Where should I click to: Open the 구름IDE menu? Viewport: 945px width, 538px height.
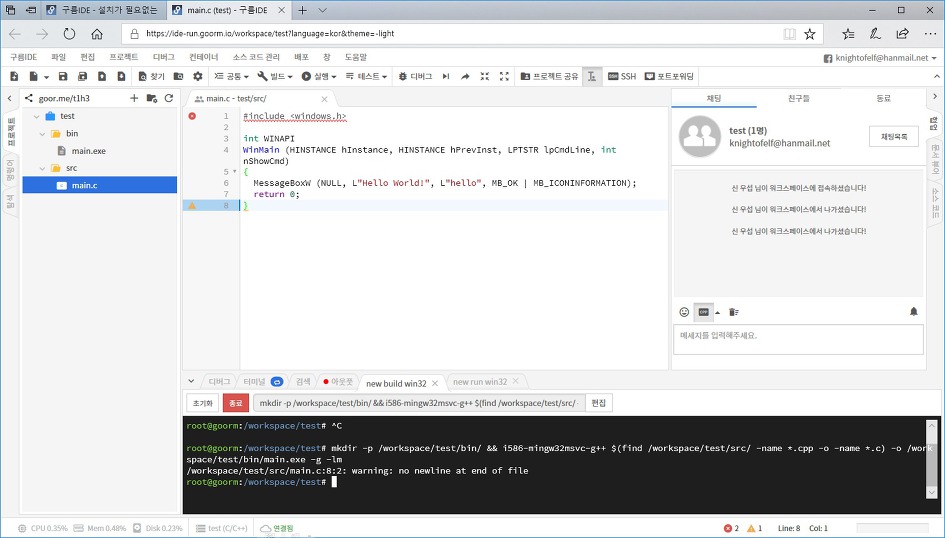tap(24, 57)
